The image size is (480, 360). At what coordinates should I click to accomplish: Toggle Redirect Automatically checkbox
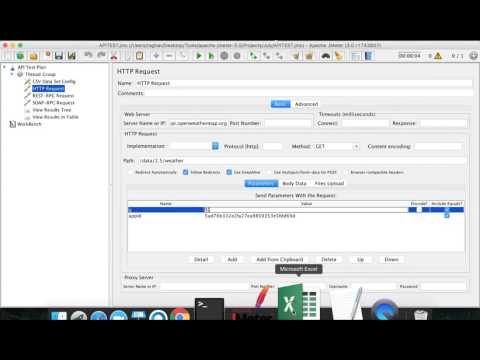tap(130, 172)
